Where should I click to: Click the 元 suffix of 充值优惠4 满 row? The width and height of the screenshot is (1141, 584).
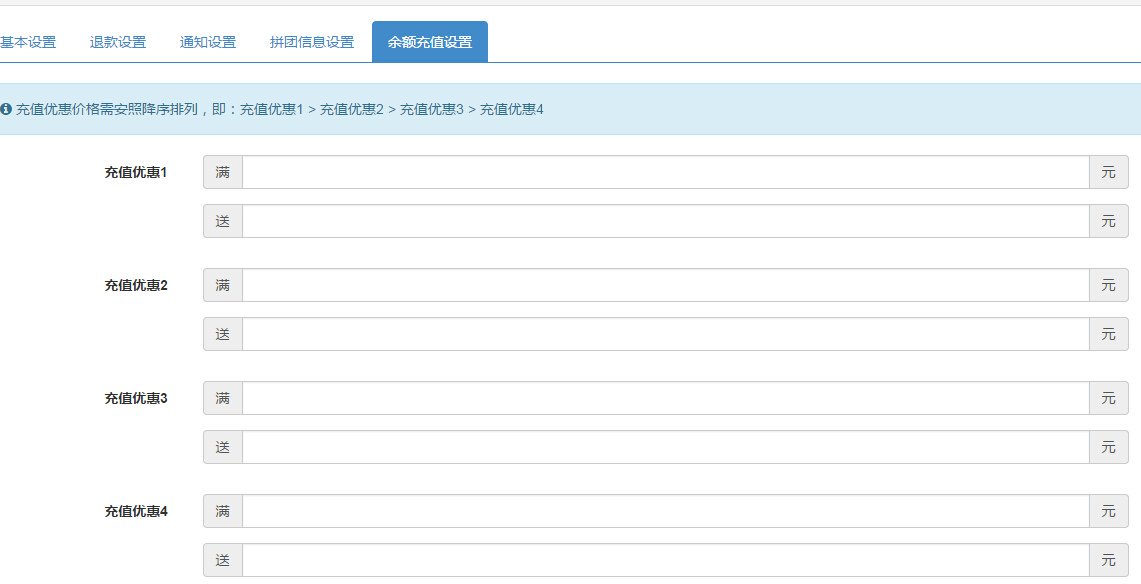(x=1109, y=511)
